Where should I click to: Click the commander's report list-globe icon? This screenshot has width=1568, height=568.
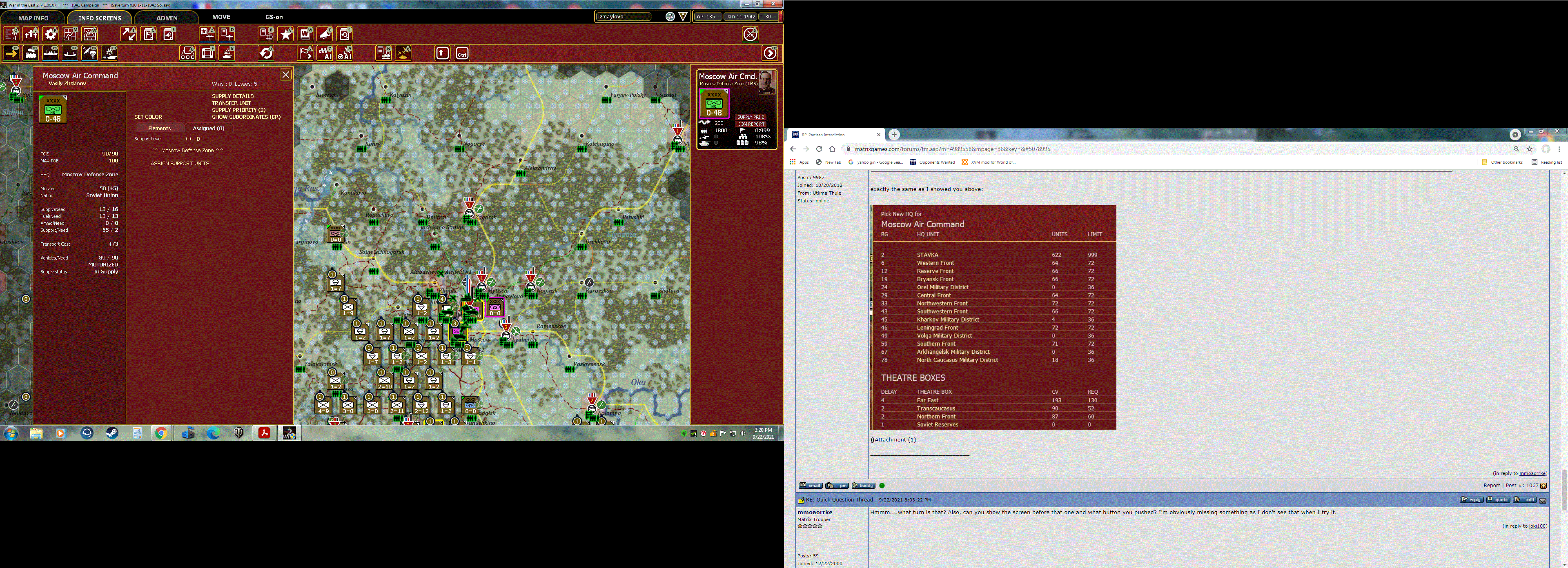tap(266, 34)
